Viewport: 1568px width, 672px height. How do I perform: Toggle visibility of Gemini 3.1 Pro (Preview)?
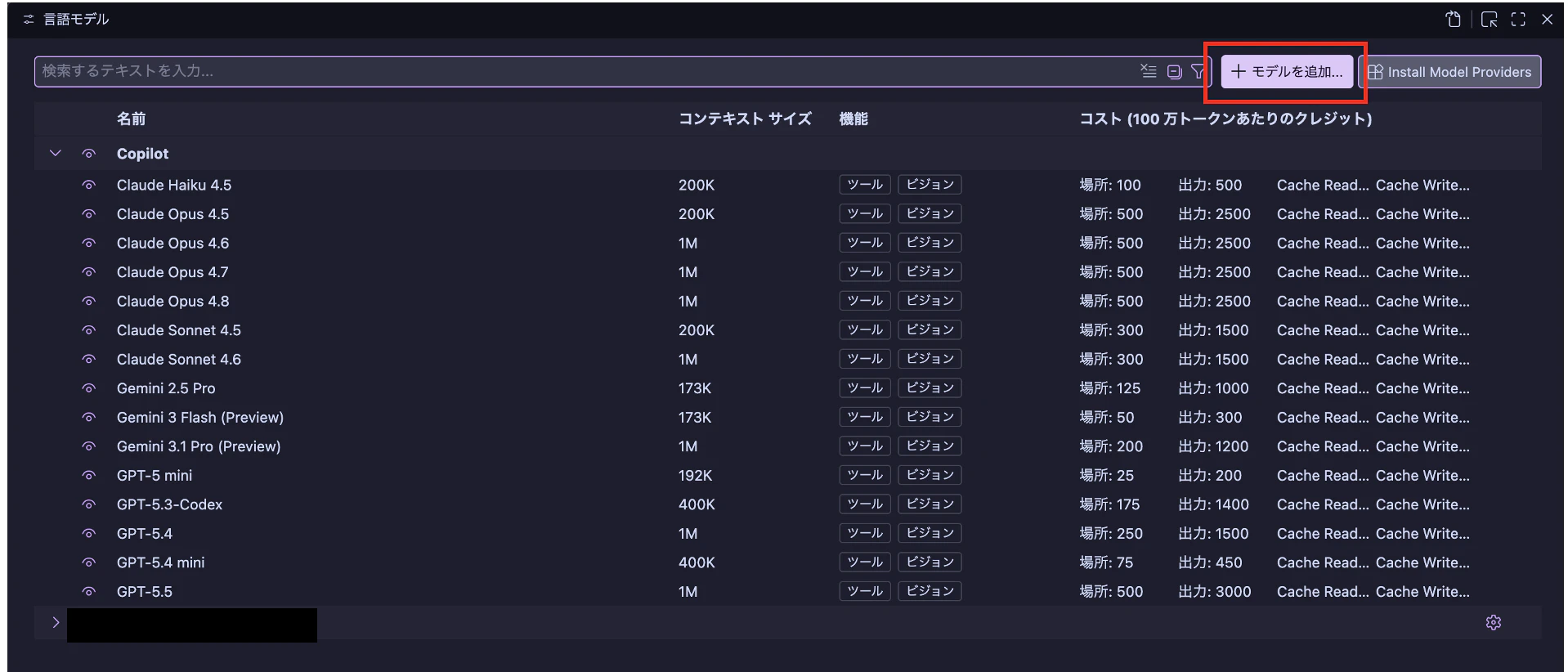tap(89, 446)
